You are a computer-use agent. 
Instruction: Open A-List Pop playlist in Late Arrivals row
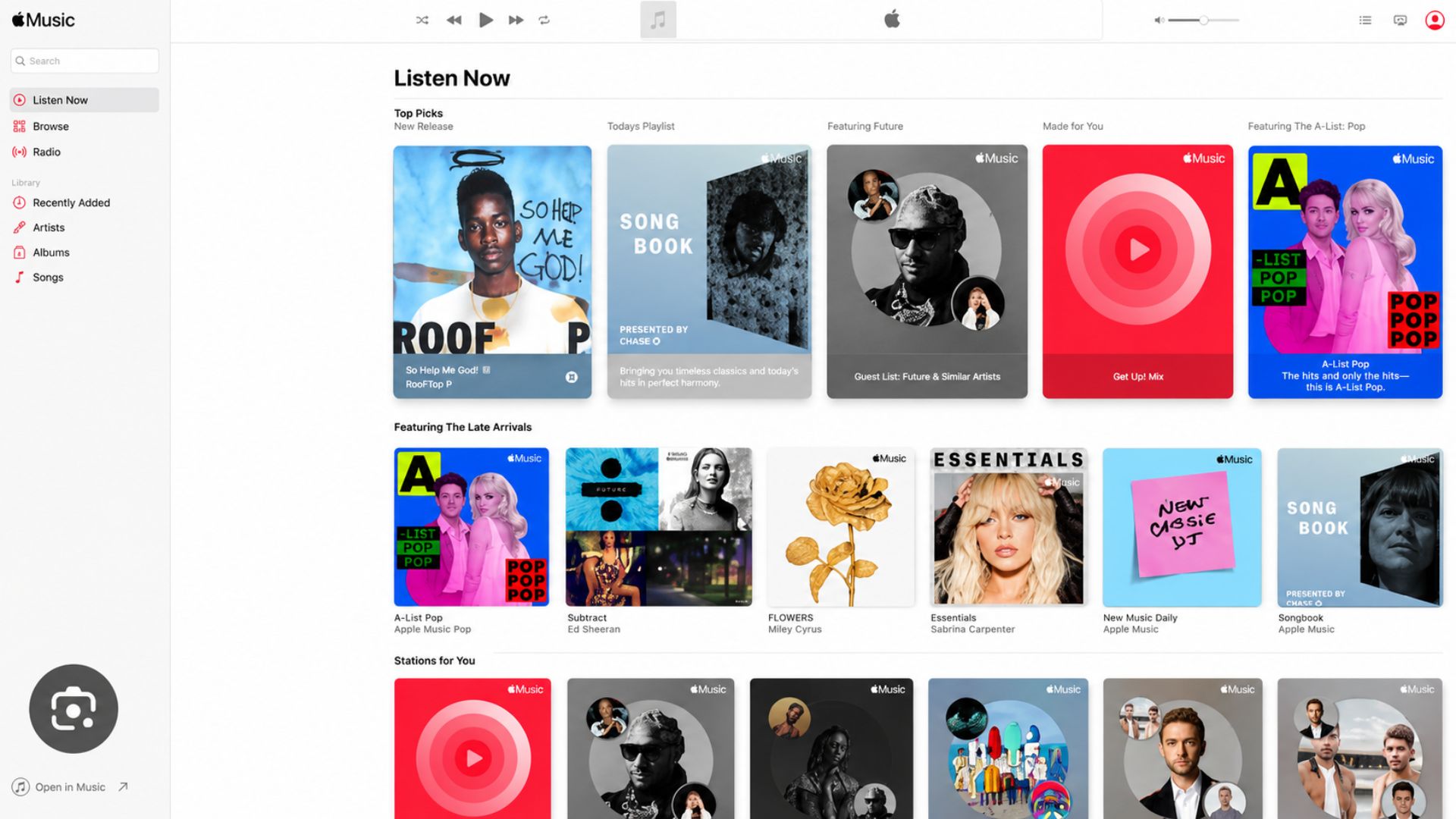pyautogui.click(x=471, y=527)
